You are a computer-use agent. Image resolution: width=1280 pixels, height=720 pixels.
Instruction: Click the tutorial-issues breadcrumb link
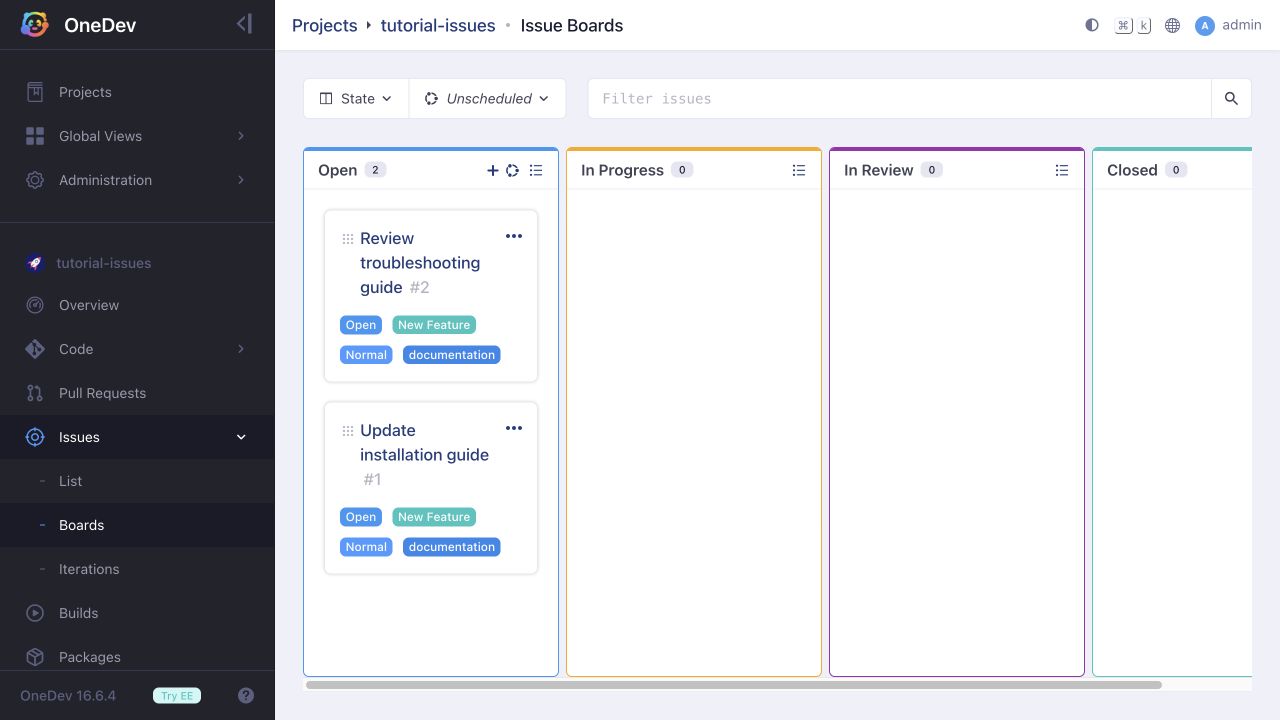pyautogui.click(x=438, y=26)
